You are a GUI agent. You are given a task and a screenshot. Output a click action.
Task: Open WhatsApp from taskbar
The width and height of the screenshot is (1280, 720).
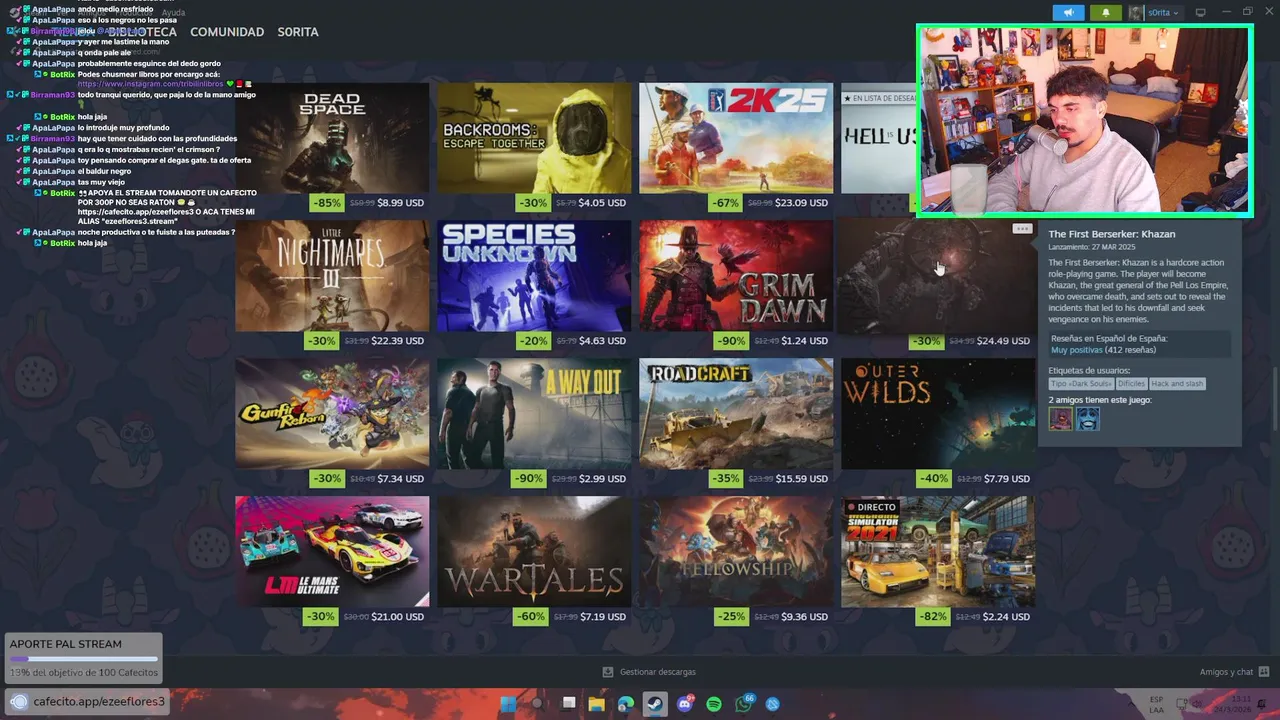coord(744,704)
